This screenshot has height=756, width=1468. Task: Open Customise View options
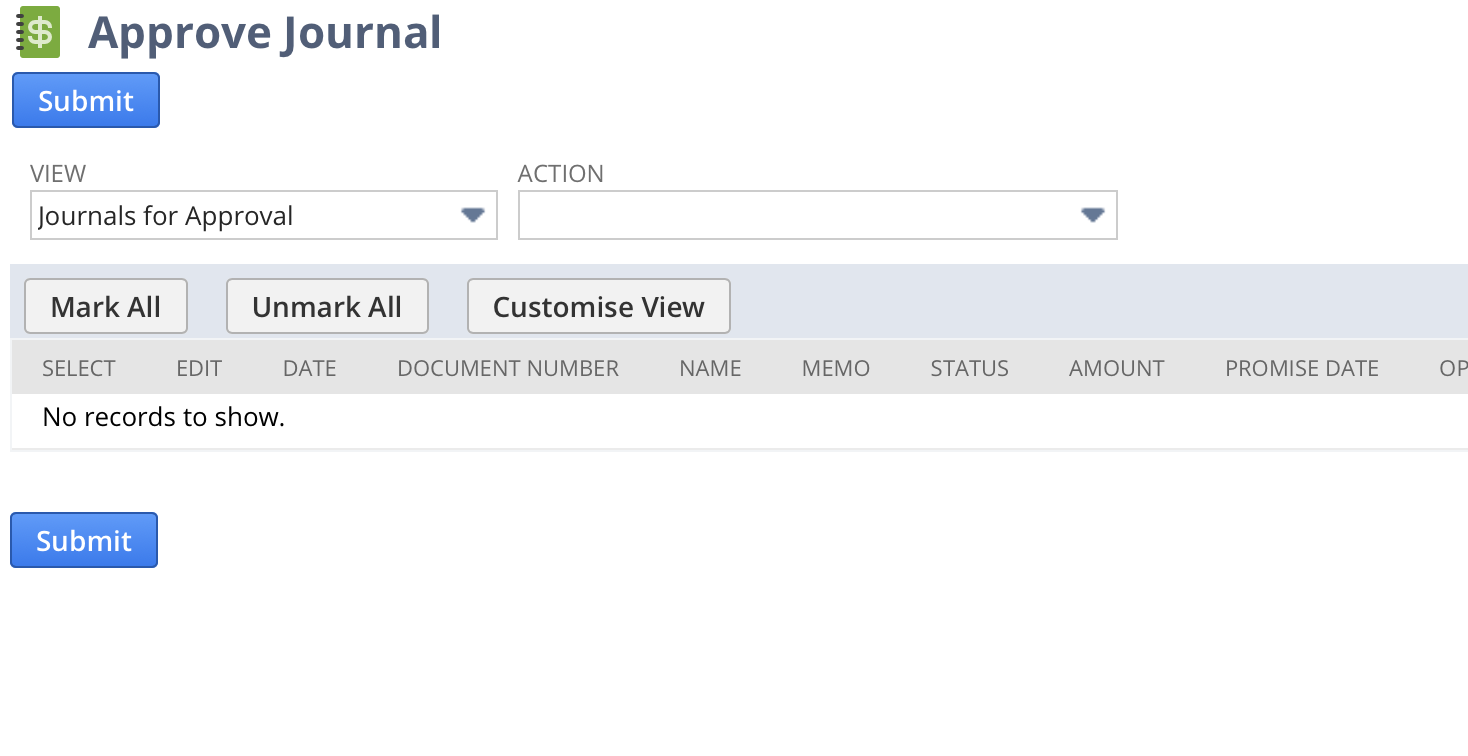tap(598, 306)
